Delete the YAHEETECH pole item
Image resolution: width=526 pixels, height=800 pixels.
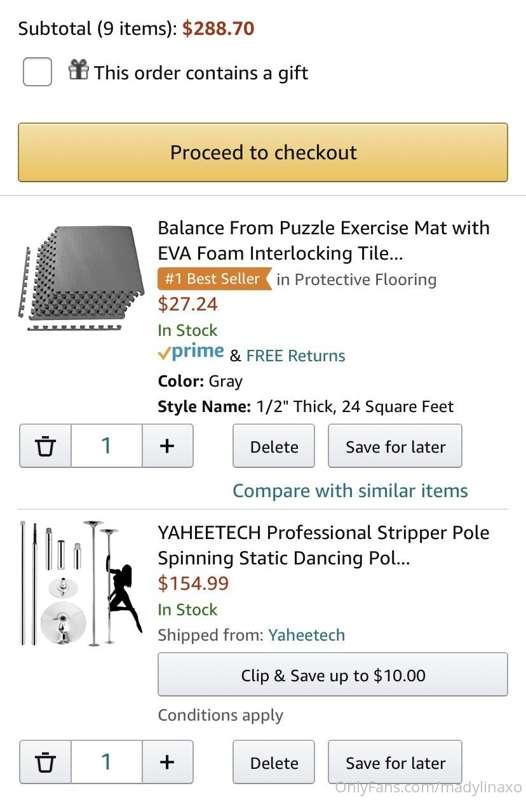pos(274,762)
